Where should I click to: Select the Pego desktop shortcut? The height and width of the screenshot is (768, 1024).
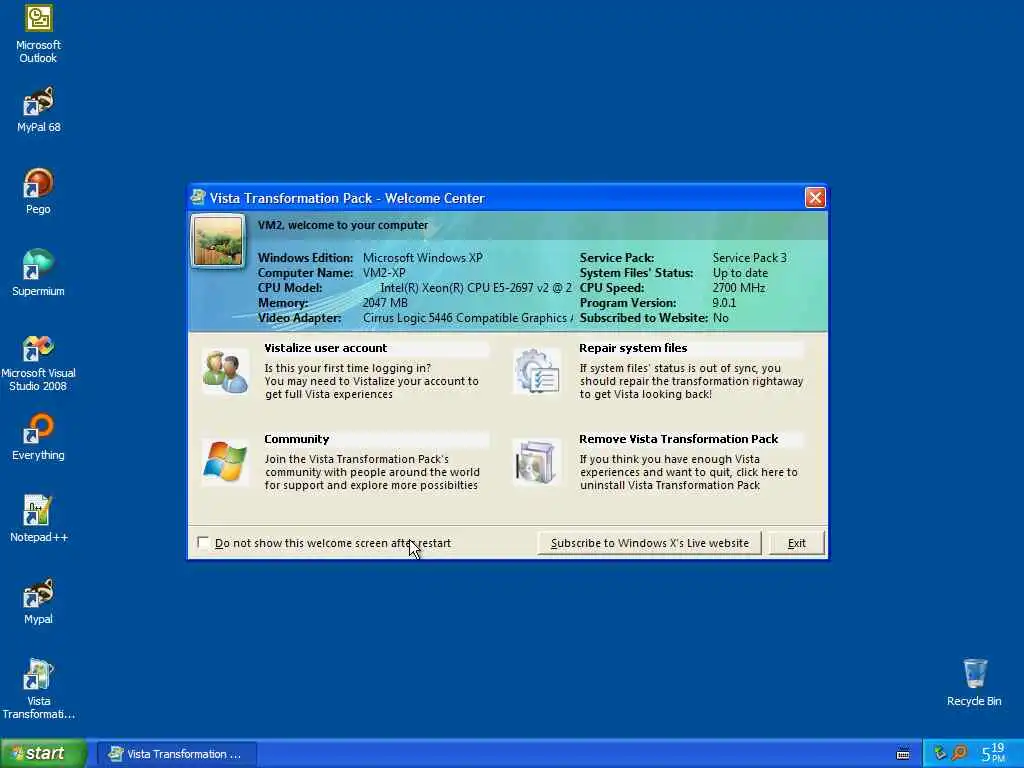[x=38, y=191]
